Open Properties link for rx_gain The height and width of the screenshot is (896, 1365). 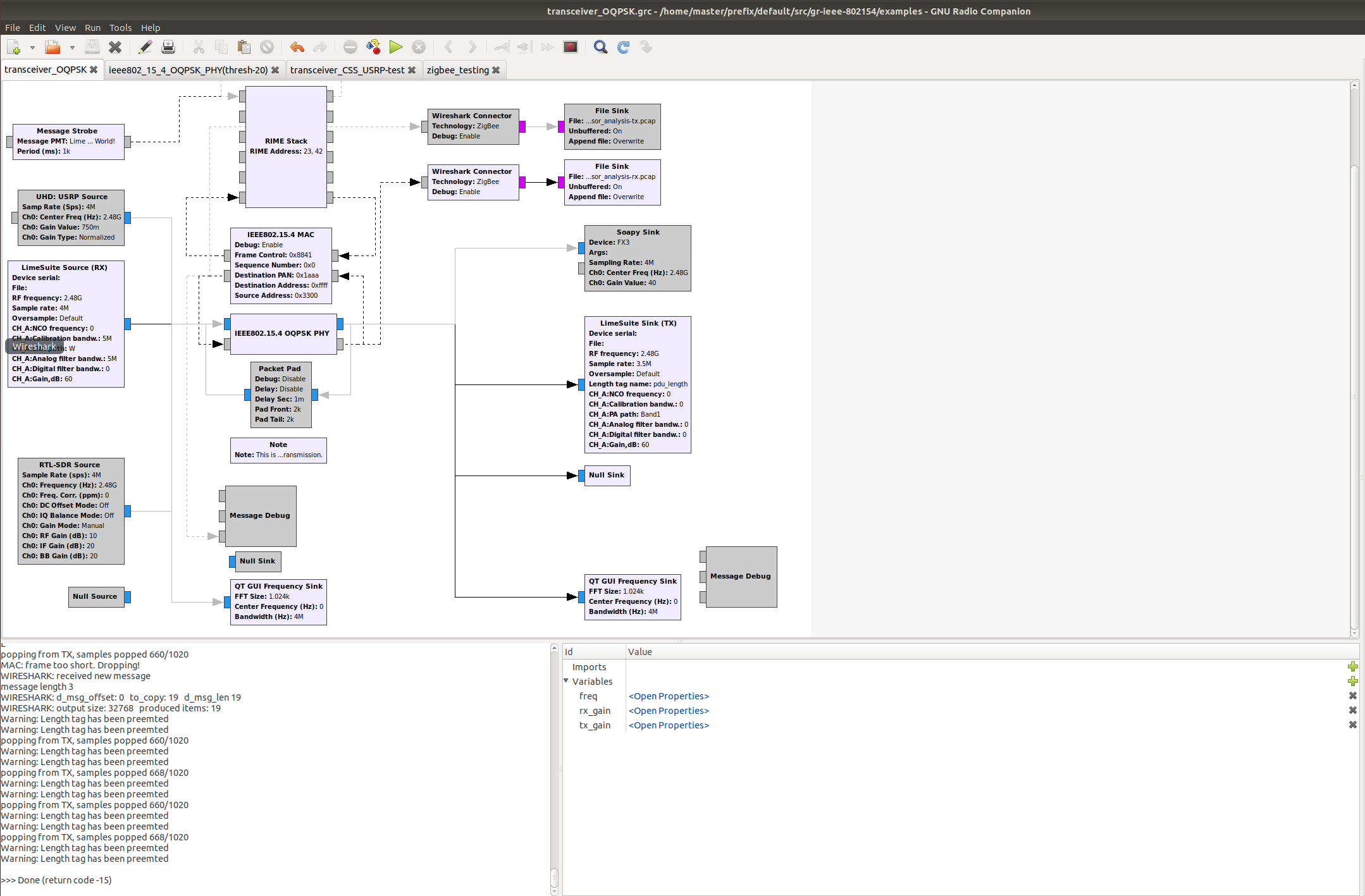point(668,711)
